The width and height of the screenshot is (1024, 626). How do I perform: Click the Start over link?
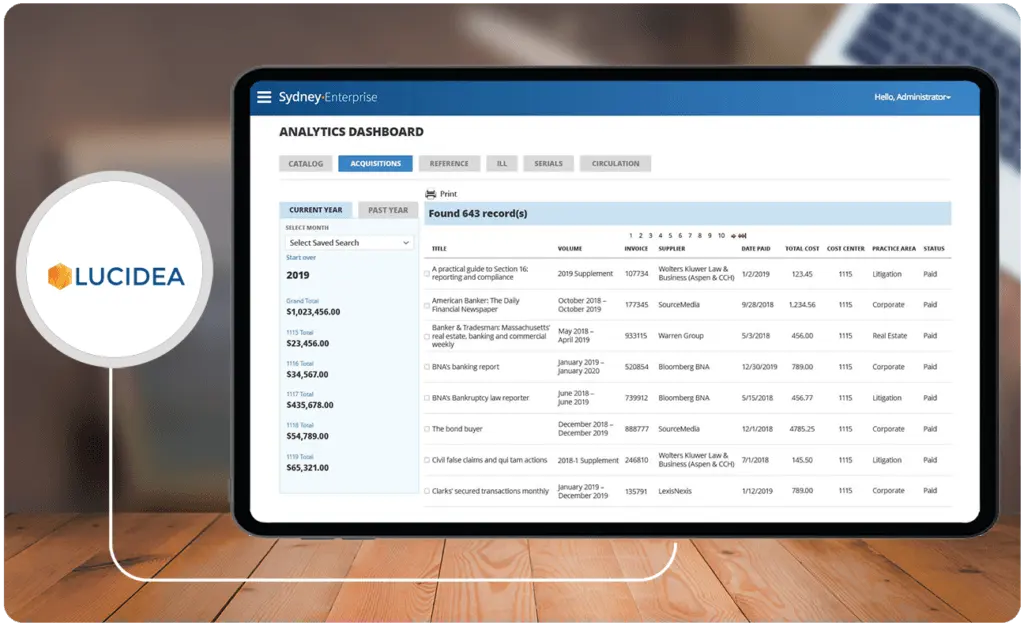click(x=301, y=258)
